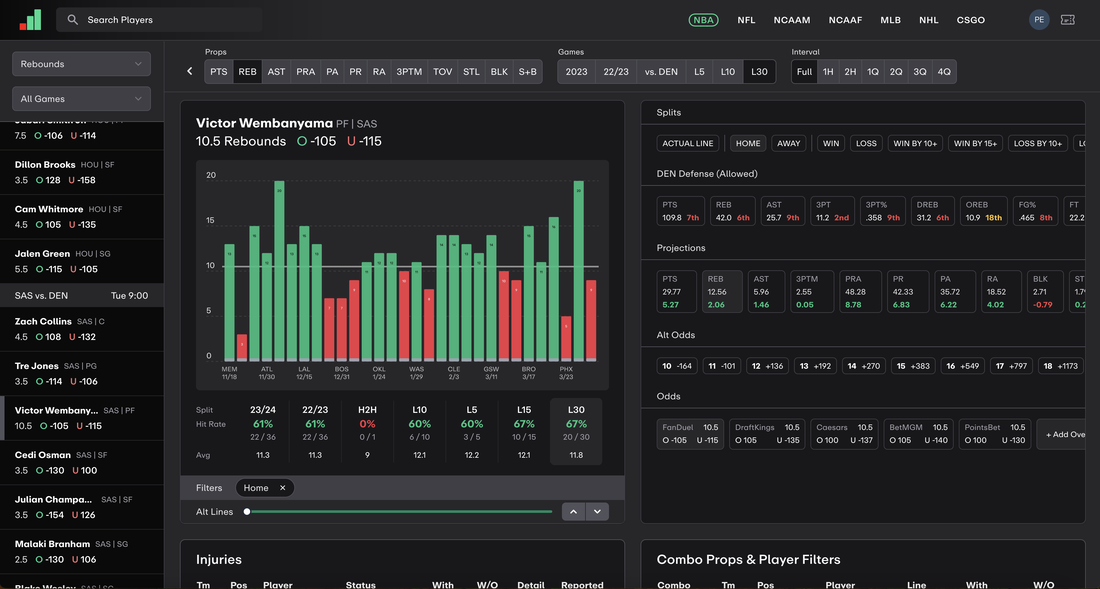Click the green Alt Lines slider track
Screen dimensions: 1100x589
coord(401,512)
